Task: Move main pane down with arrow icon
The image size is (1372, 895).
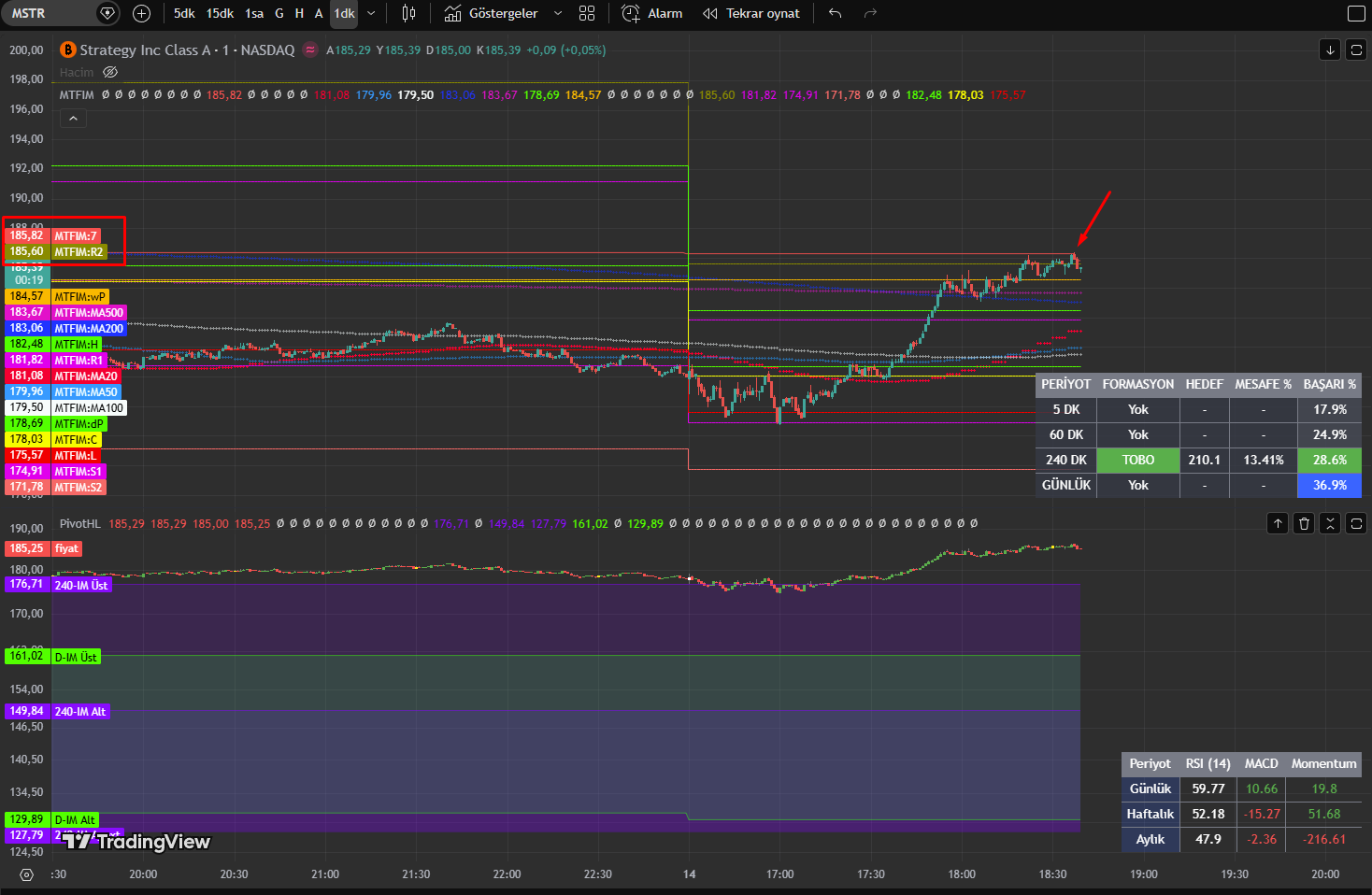Action: pyautogui.click(x=1330, y=50)
